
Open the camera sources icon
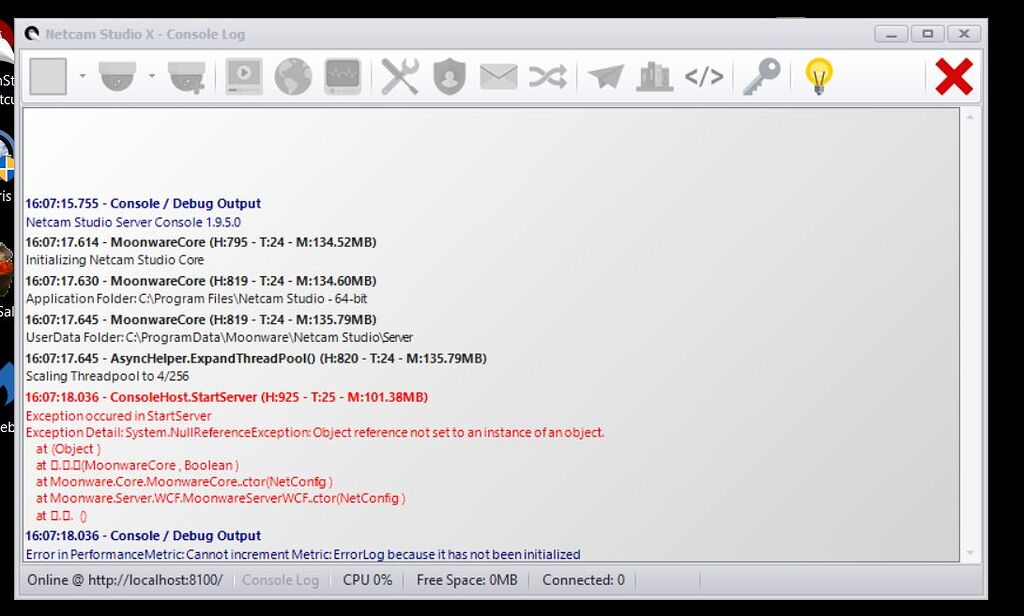click(x=116, y=77)
